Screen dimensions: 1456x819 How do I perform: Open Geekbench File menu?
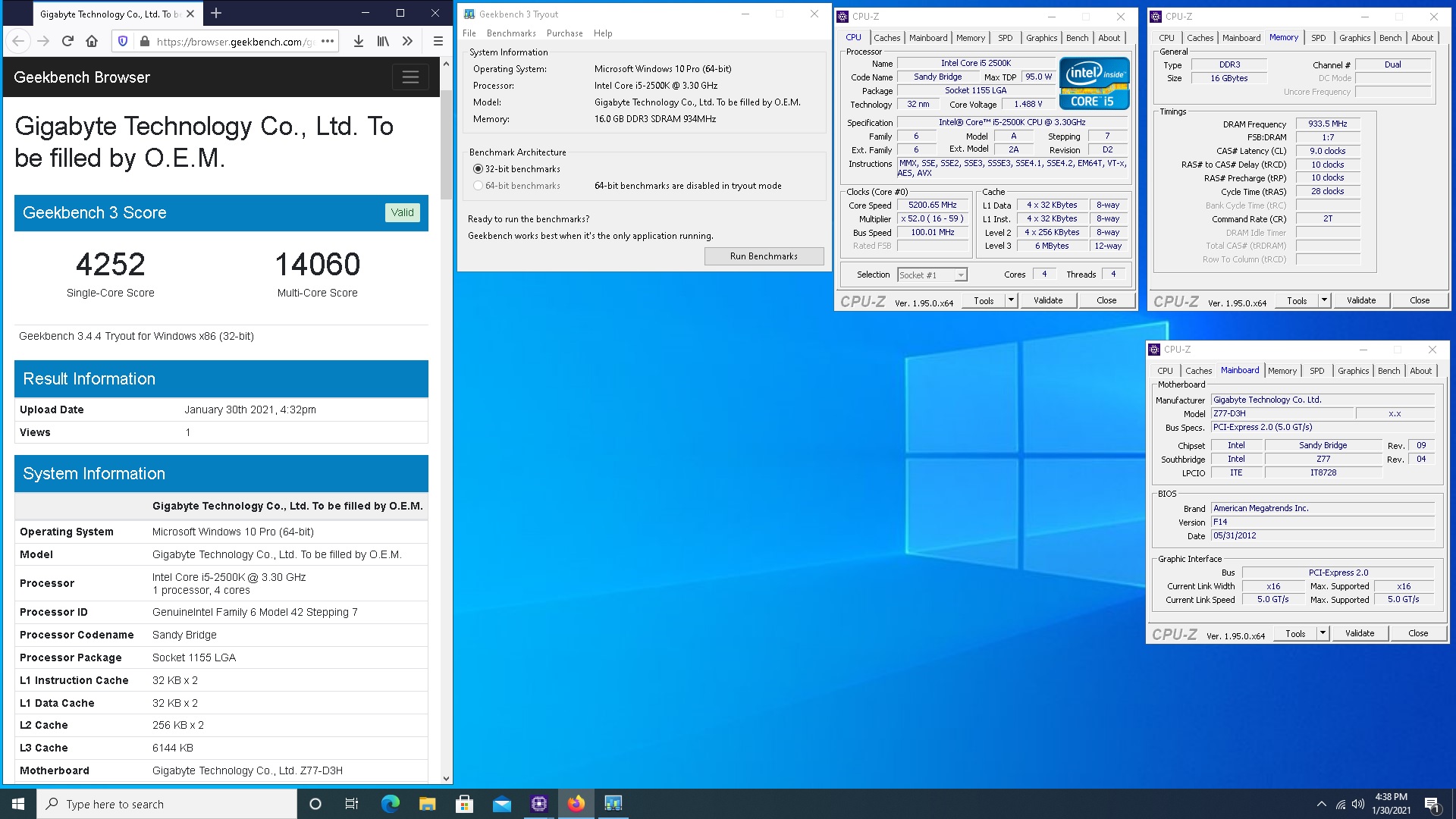469,33
